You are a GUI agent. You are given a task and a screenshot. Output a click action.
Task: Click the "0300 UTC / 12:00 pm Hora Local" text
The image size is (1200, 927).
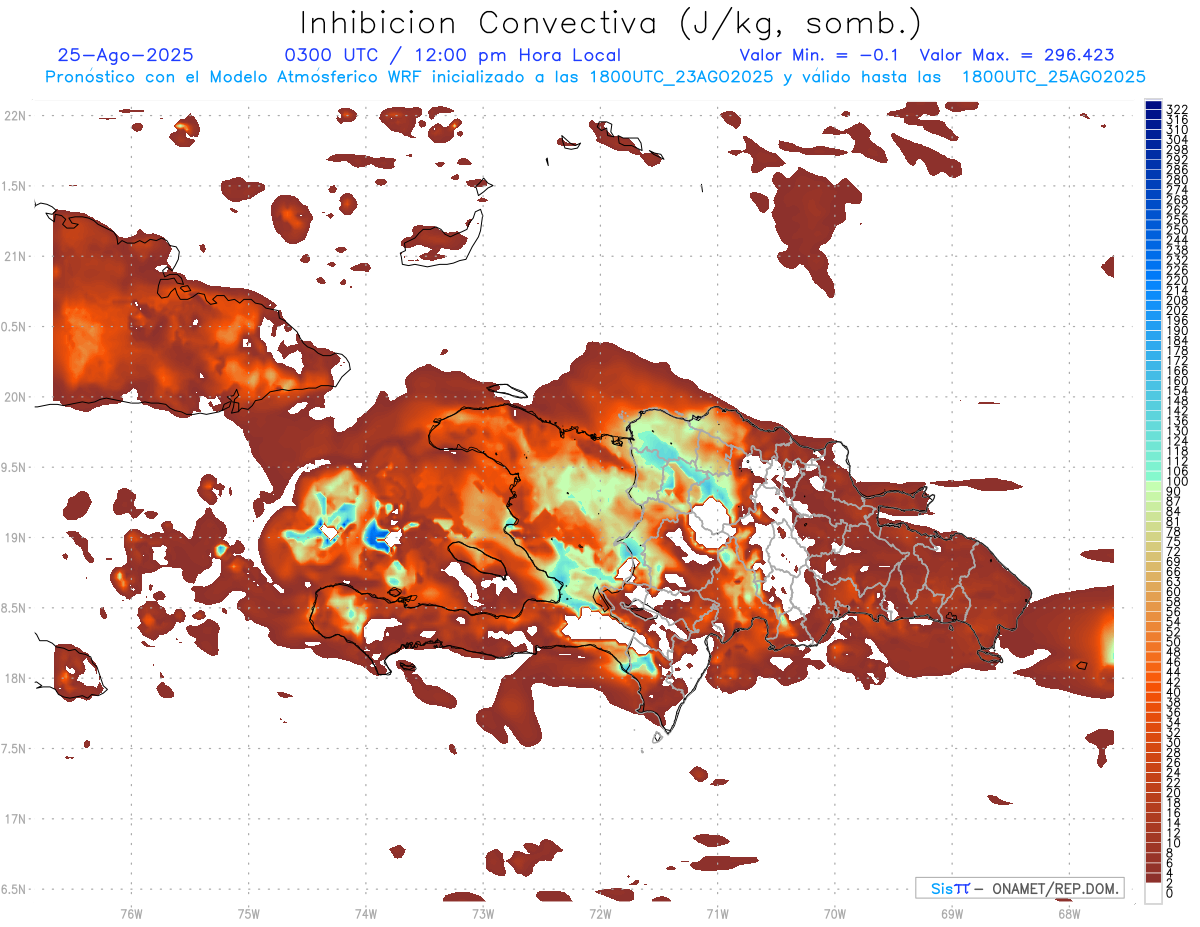(x=453, y=56)
